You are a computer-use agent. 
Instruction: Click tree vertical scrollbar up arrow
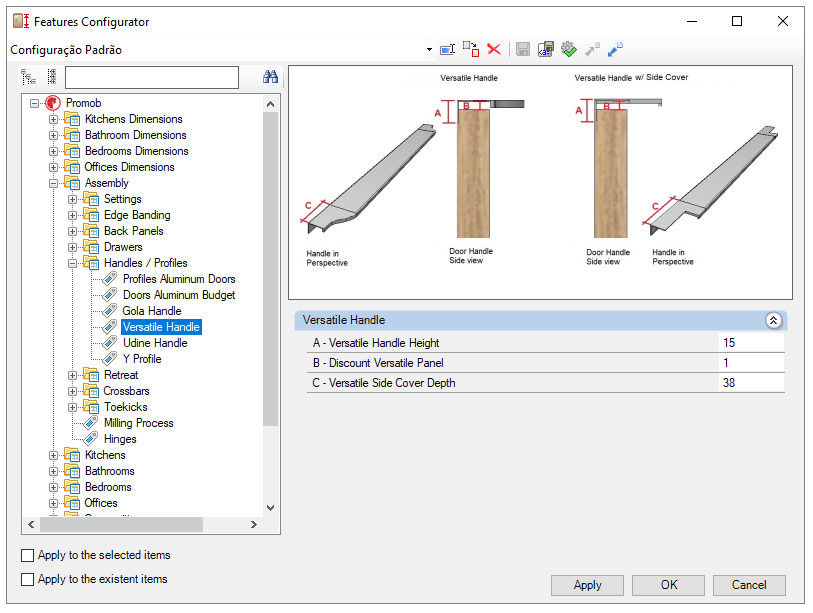click(270, 104)
